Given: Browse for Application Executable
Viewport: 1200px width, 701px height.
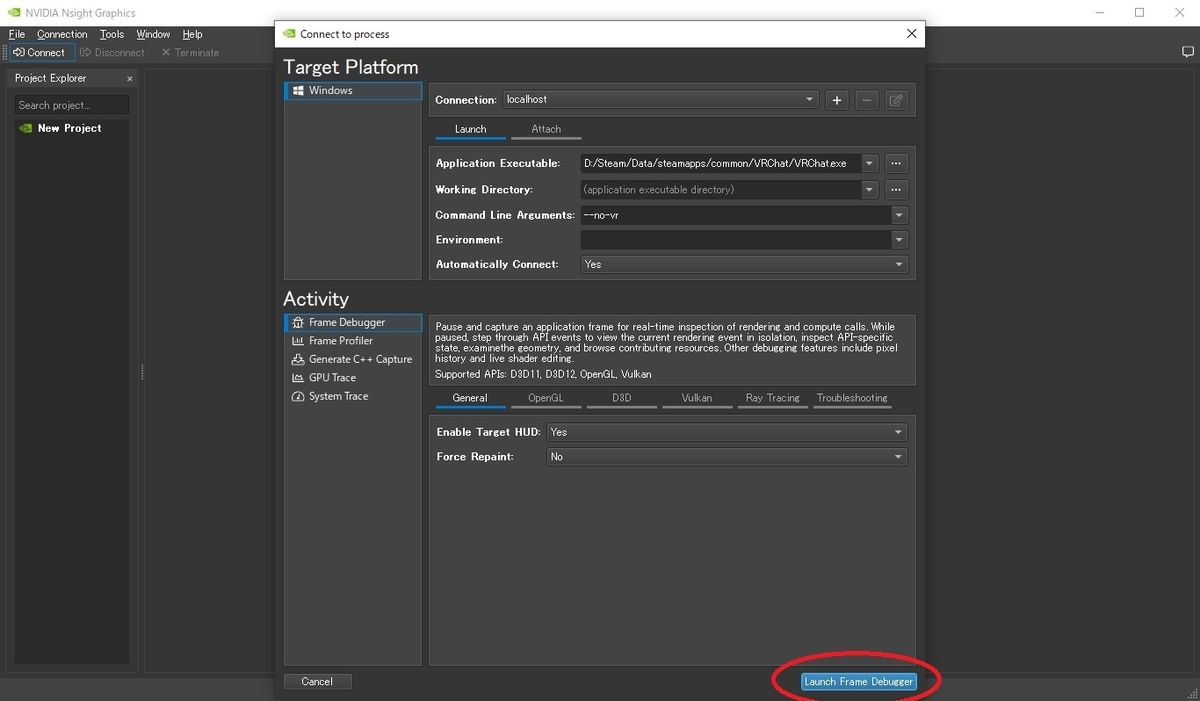Looking at the screenshot, I should (x=896, y=163).
